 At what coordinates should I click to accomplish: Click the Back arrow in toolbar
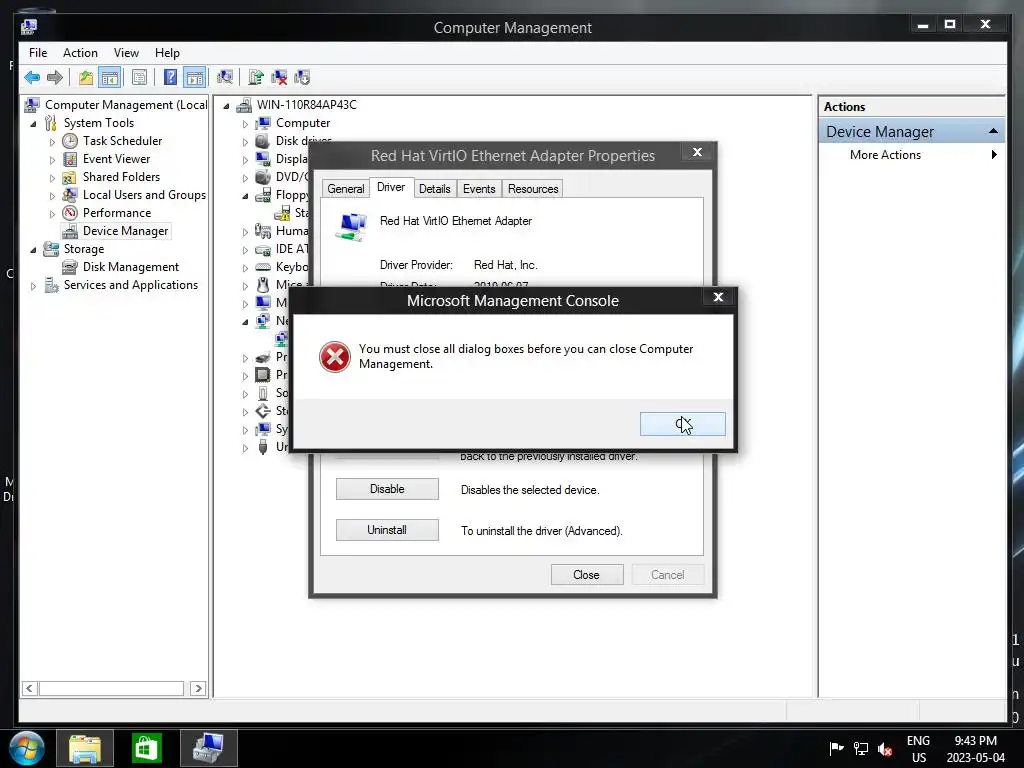click(32, 78)
